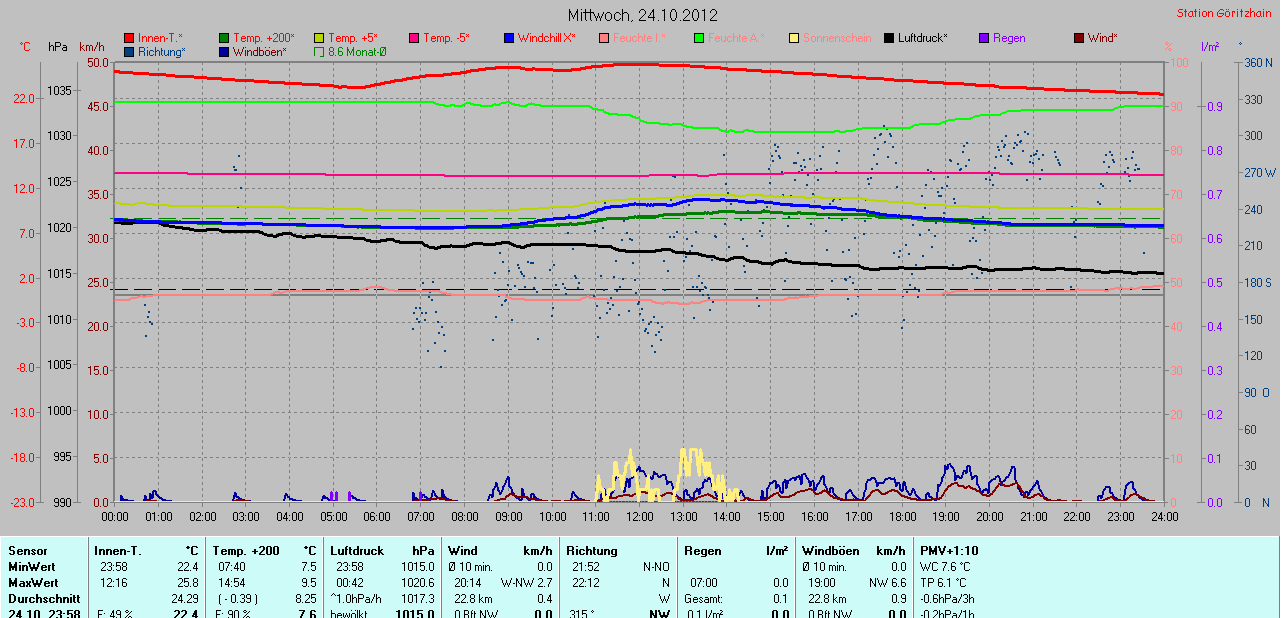The height and width of the screenshot is (618, 1284).
Task: Toggle the Feuchte I. series square
Action: (604, 38)
